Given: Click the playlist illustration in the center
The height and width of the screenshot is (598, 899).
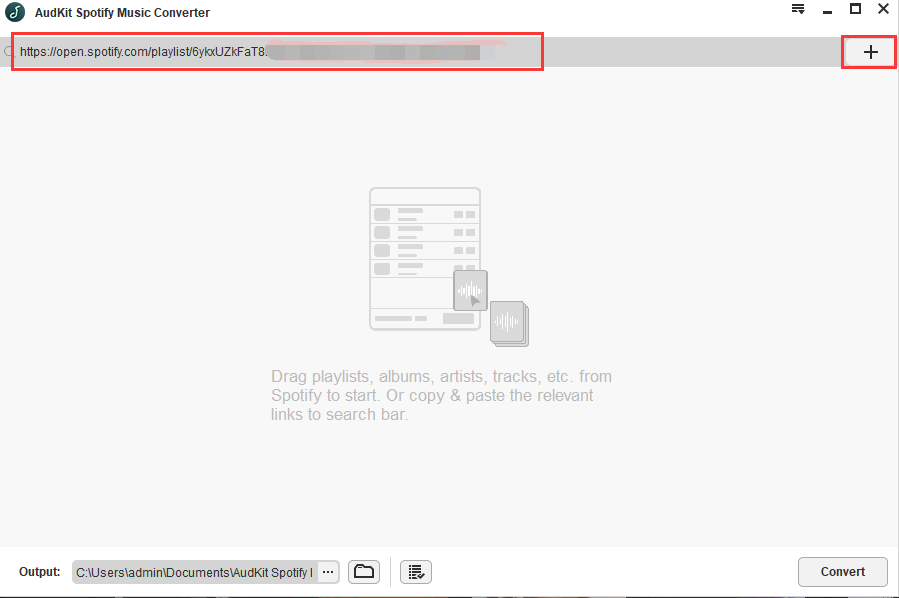Looking at the screenshot, I should click(424, 258).
